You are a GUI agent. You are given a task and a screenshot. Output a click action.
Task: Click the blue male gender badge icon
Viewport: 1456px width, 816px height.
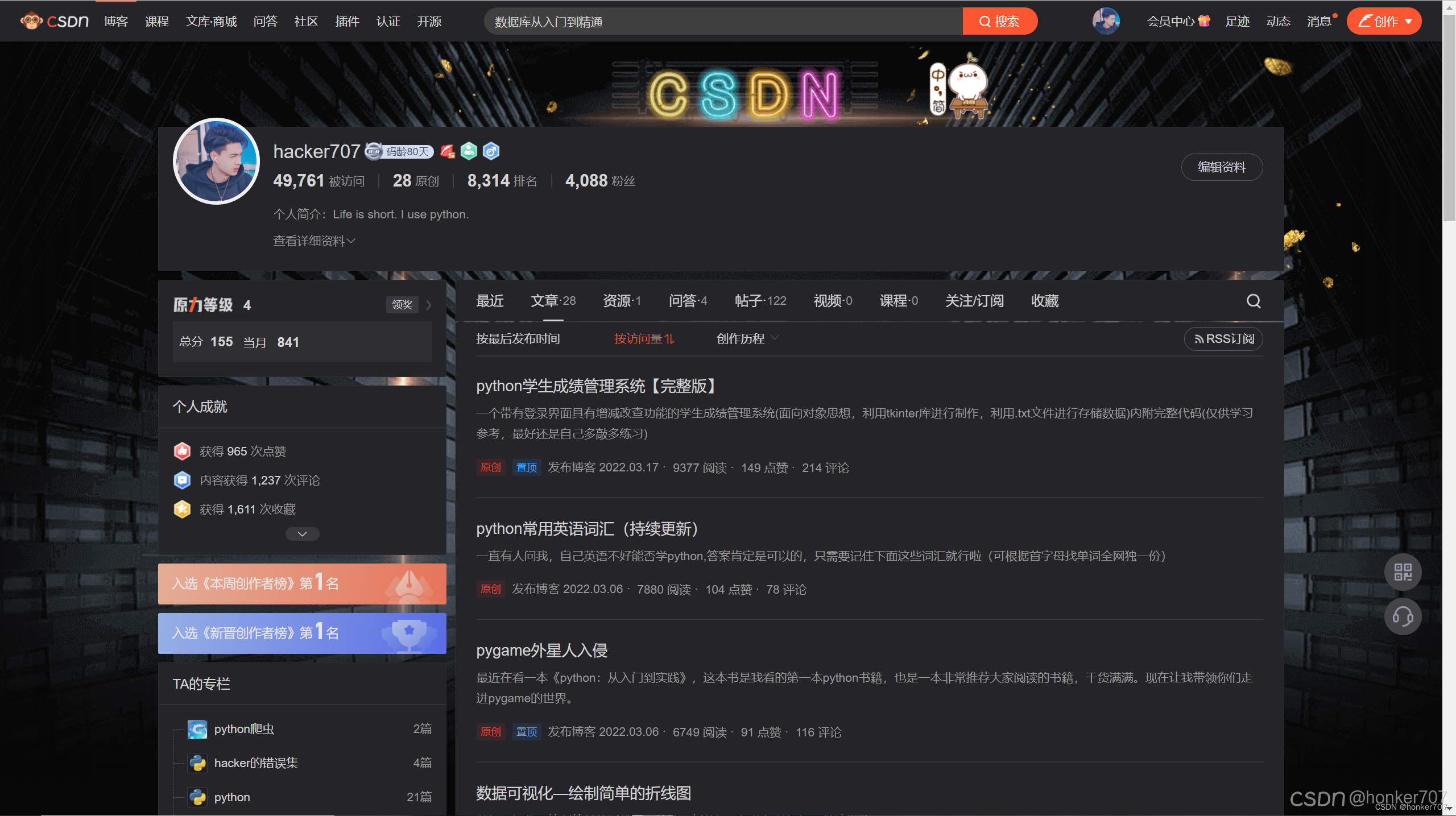(491, 151)
